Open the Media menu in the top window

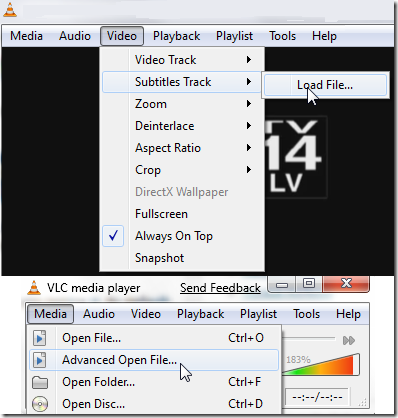(26, 36)
